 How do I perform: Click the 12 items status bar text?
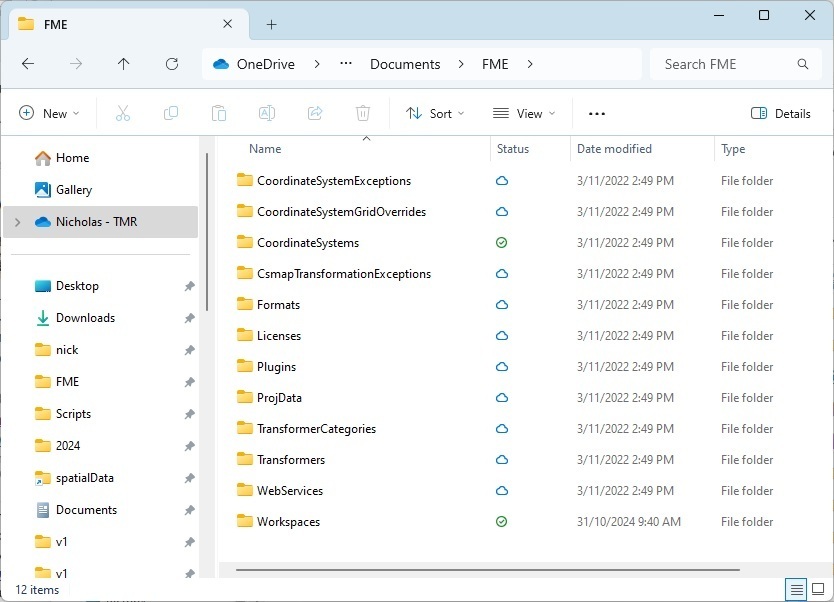coord(37,590)
